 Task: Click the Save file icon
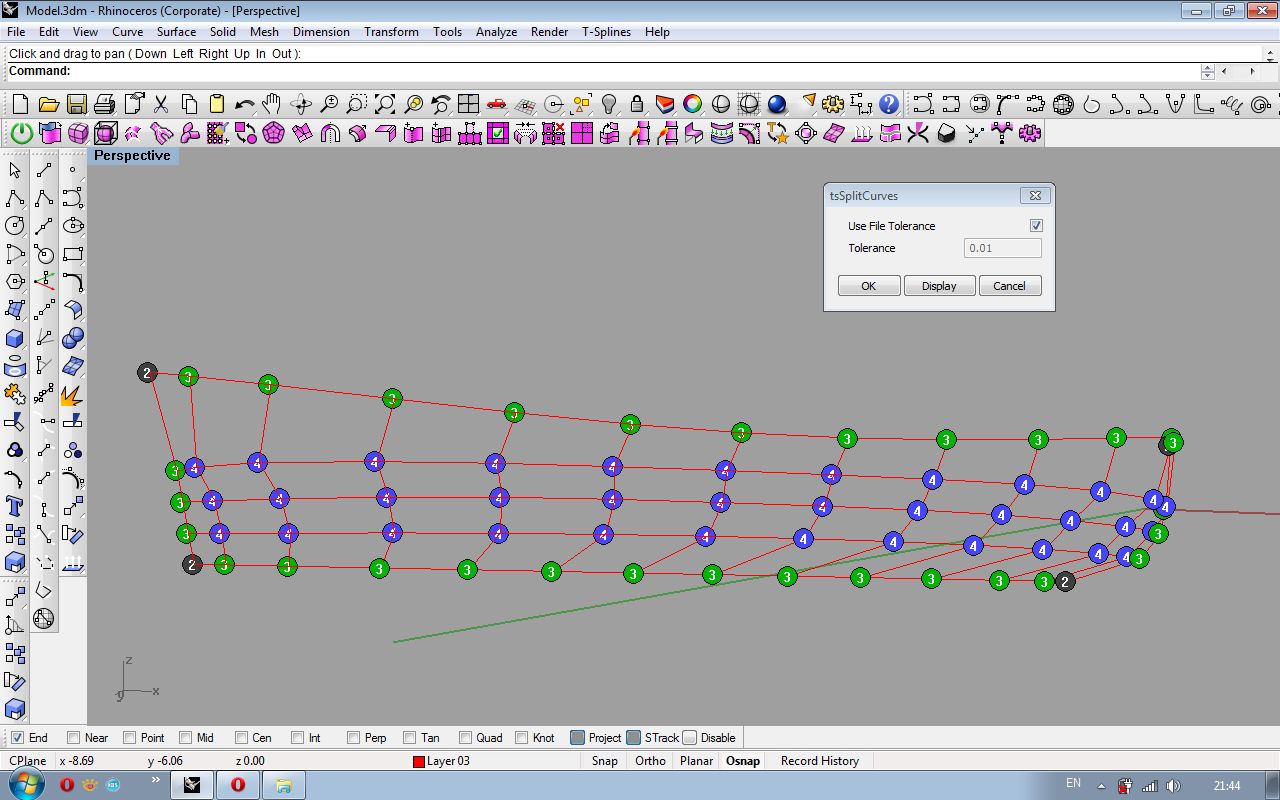tap(76, 104)
